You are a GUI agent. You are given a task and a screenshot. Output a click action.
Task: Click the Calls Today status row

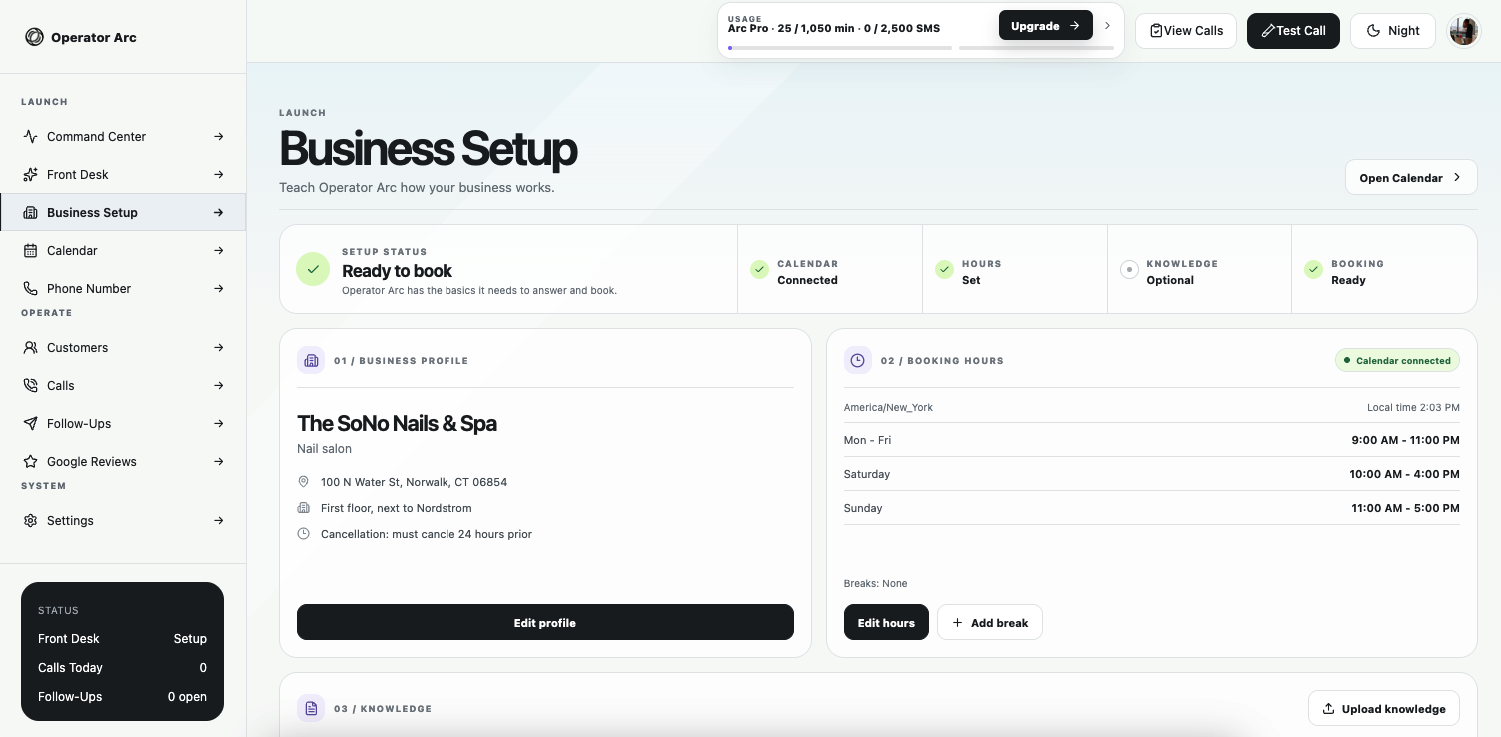tap(122, 667)
